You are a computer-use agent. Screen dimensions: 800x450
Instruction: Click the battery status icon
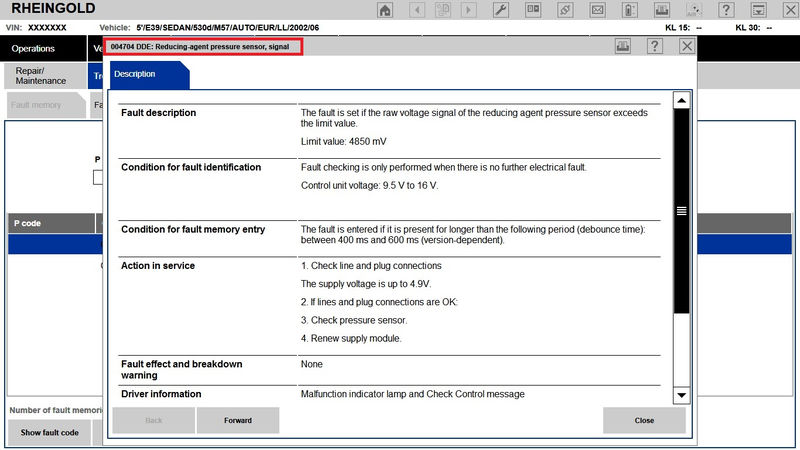coord(629,10)
